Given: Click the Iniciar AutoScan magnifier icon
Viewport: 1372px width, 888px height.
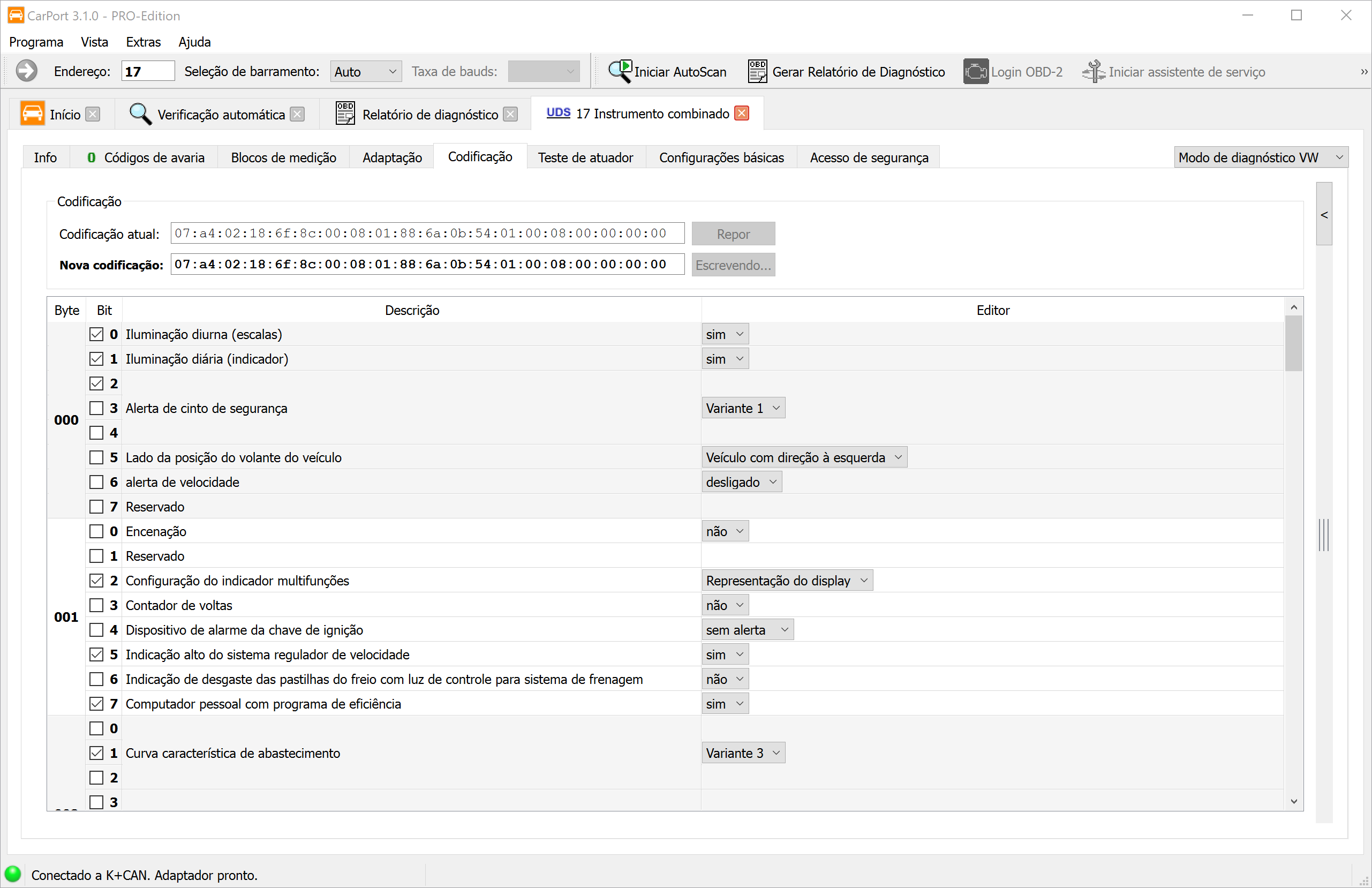Looking at the screenshot, I should pos(620,72).
